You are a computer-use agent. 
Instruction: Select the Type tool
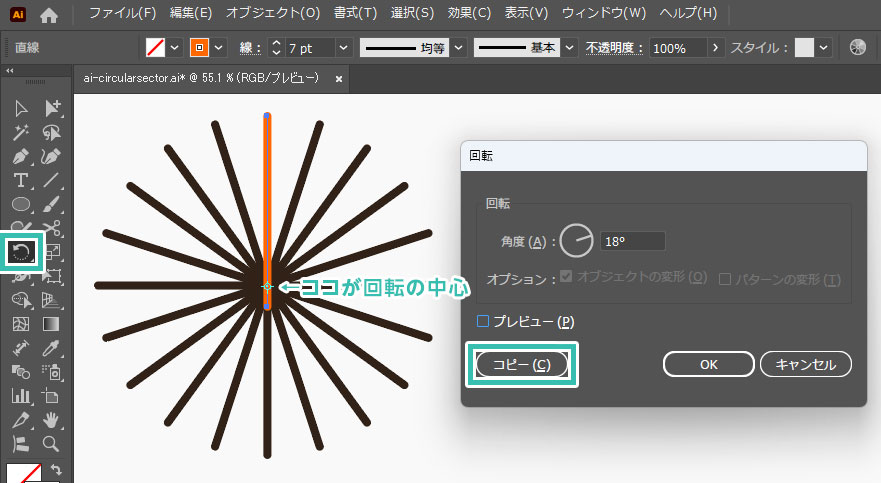[21, 180]
